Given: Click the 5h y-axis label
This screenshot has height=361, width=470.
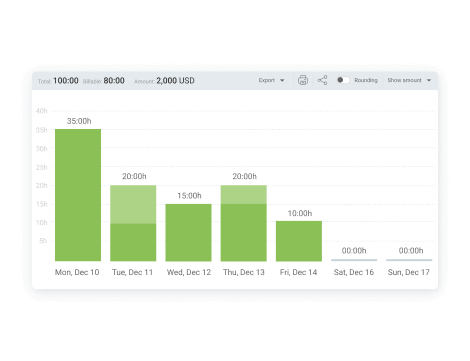Looking at the screenshot, I should 43,241.
